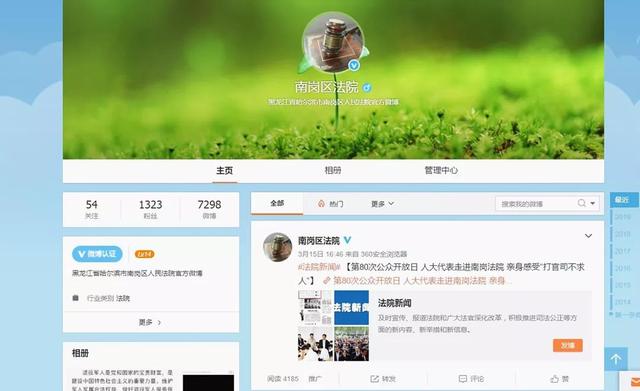Open the search options dropdown arrow
The width and height of the screenshot is (640, 391).
pyautogui.click(x=593, y=203)
